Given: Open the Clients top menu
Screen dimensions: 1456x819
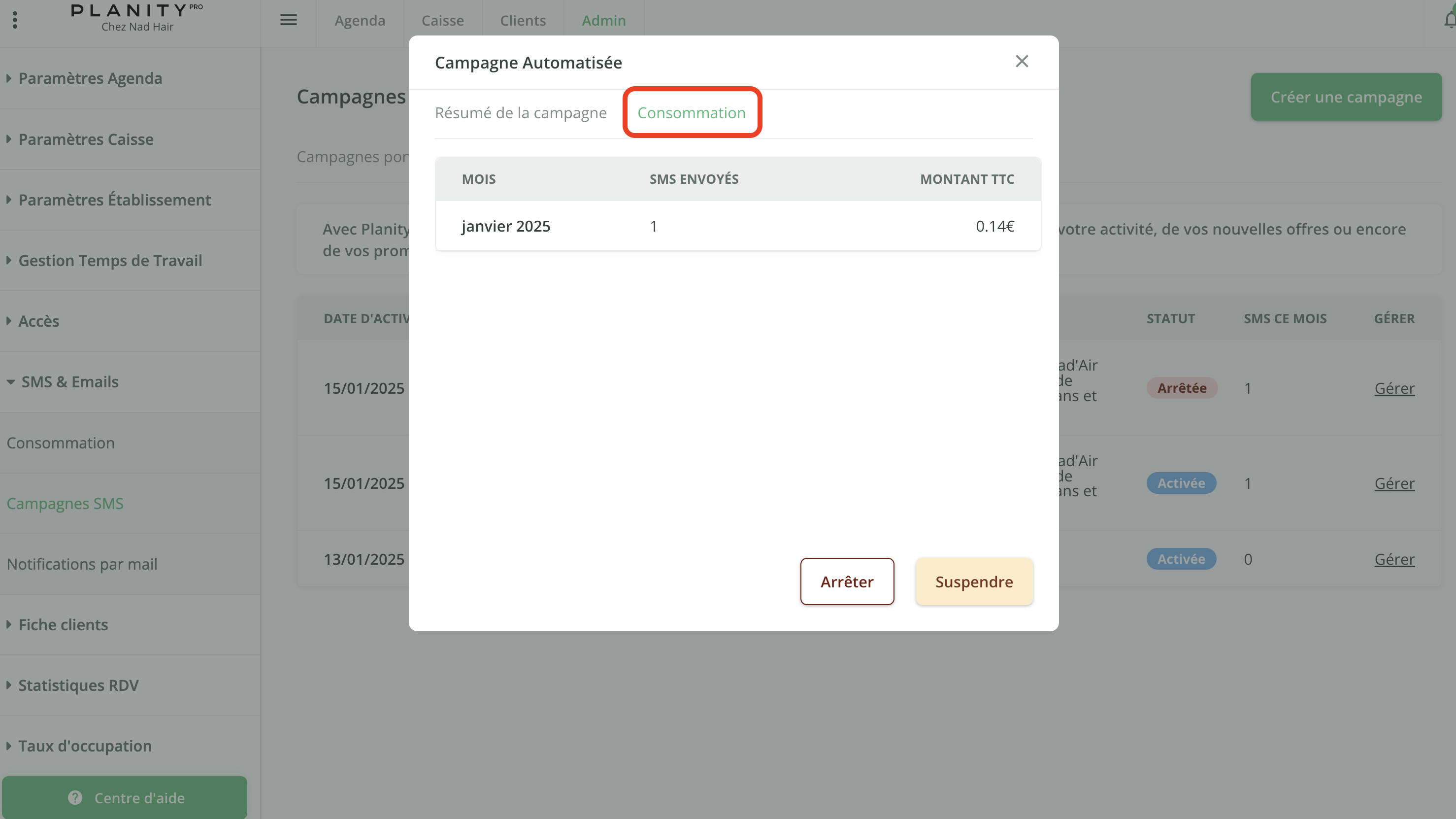Looking at the screenshot, I should [522, 20].
